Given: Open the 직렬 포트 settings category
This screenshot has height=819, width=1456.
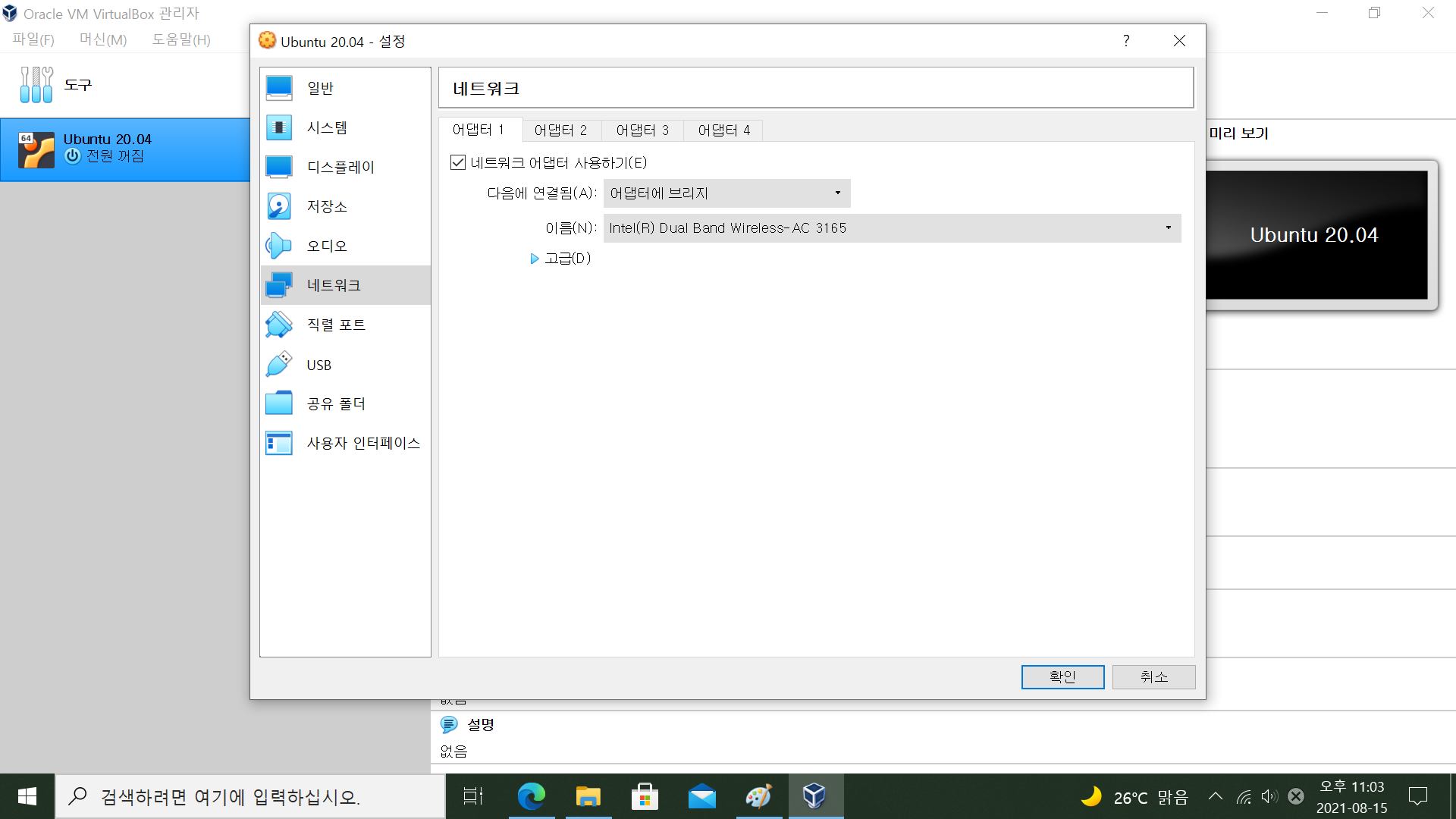Looking at the screenshot, I should click(x=345, y=325).
